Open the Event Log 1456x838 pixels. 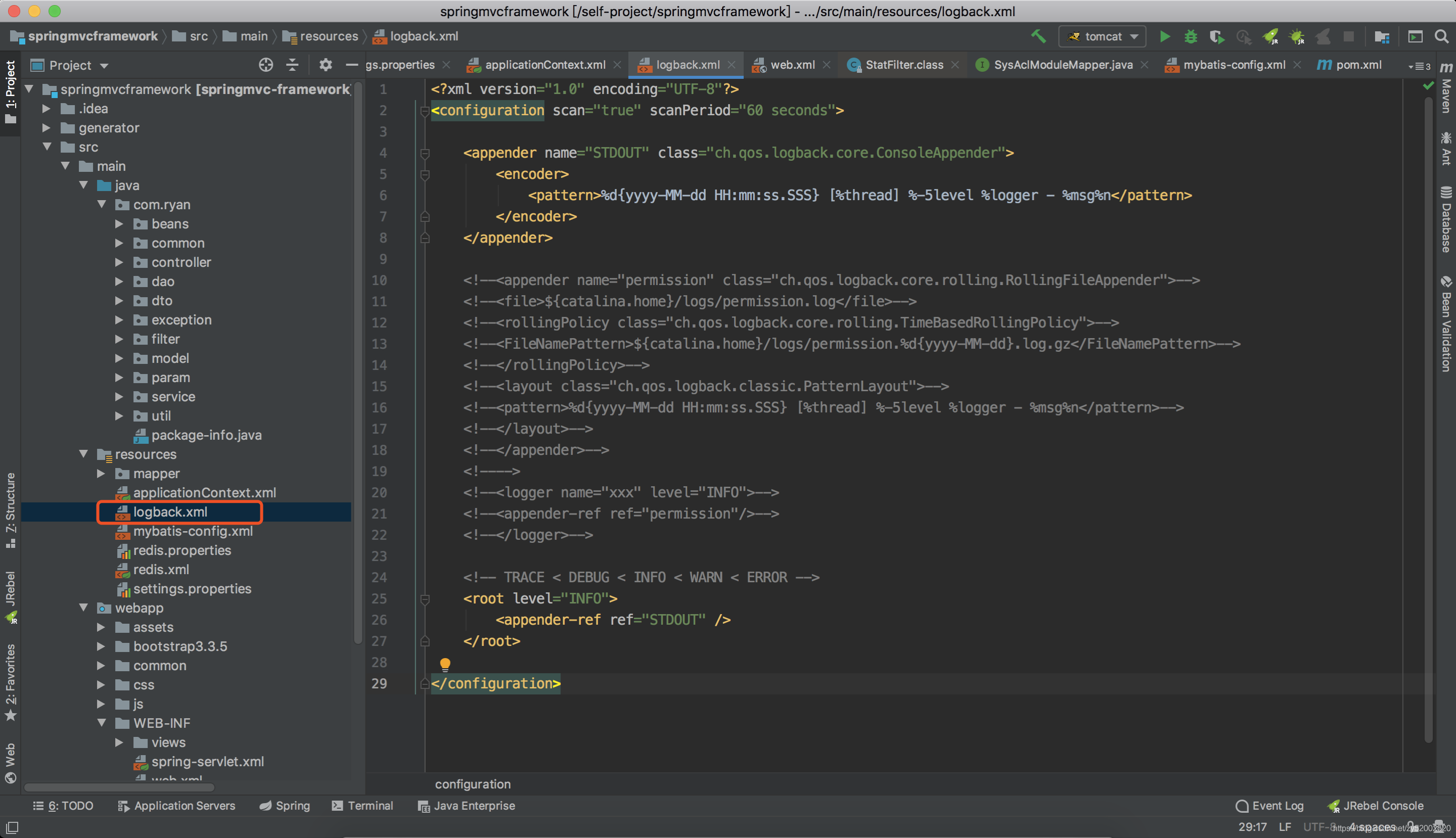(1269, 806)
